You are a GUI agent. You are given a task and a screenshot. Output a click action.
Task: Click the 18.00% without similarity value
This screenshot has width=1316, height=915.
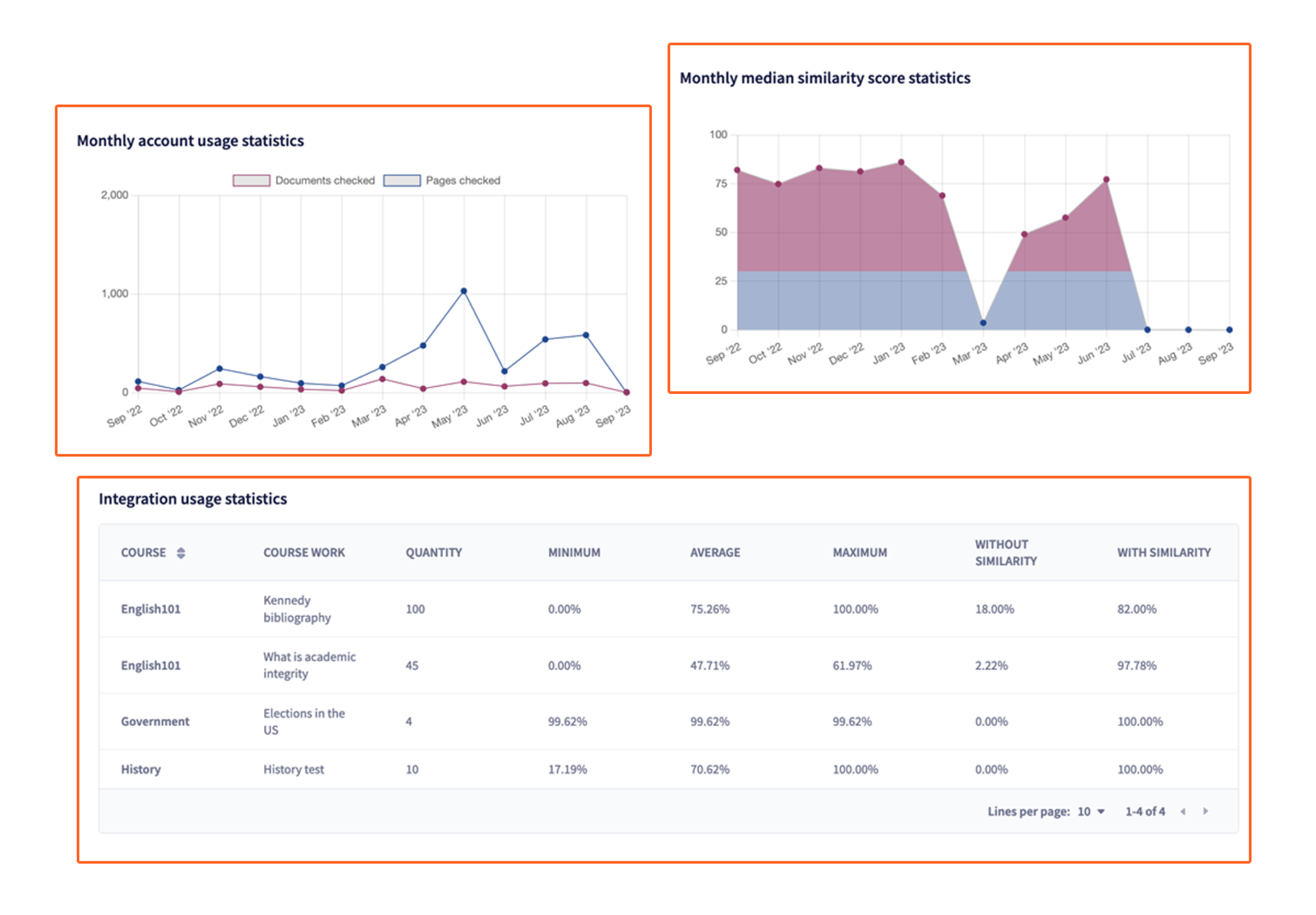point(995,609)
